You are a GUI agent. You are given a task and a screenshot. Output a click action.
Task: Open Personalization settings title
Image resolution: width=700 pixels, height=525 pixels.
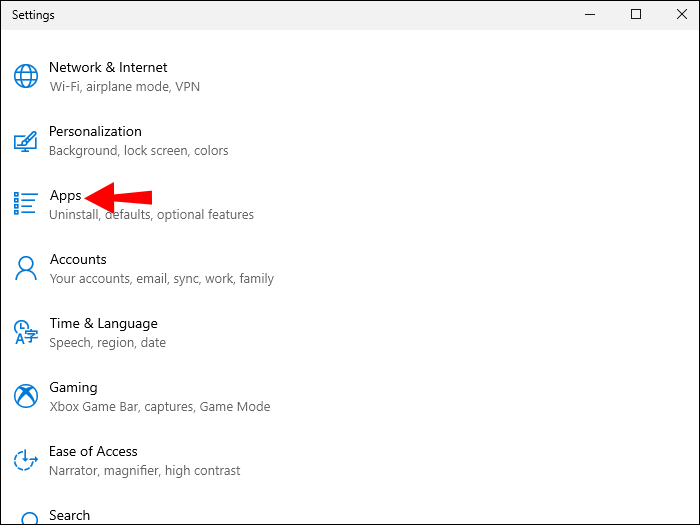(x=95, y=131)
